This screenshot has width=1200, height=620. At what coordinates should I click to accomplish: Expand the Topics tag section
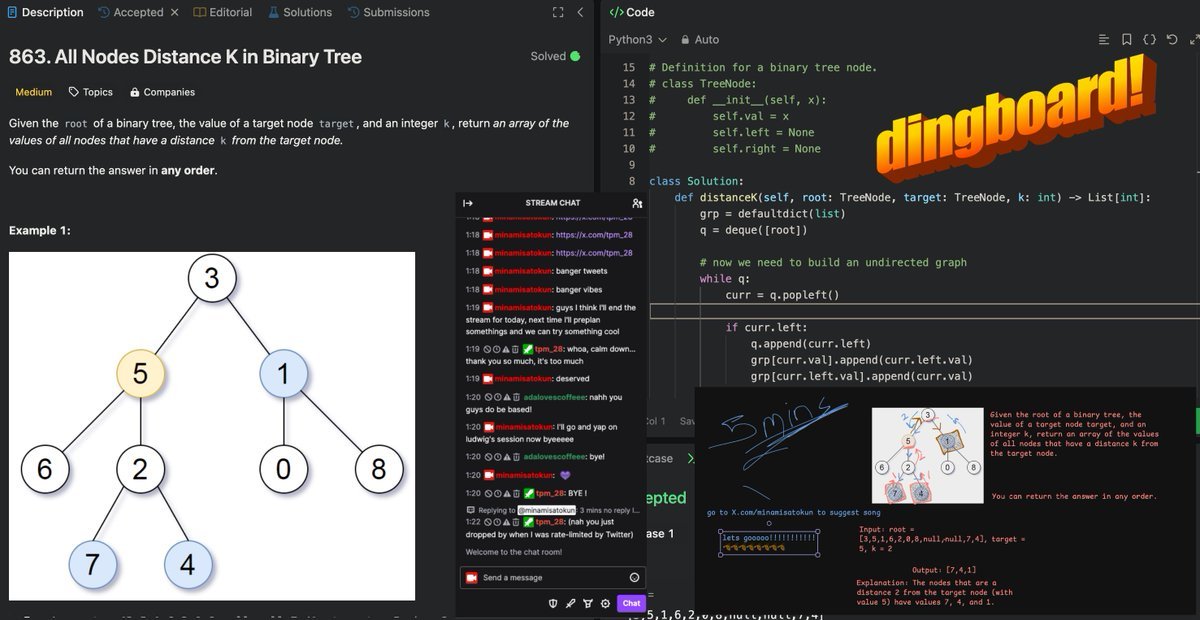[90, 92]
